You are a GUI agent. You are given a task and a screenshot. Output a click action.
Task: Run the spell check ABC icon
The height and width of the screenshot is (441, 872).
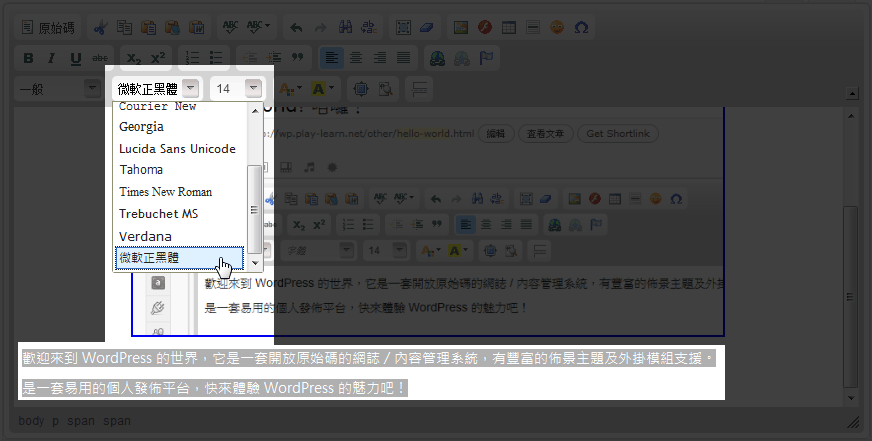(x=230, y=27)
